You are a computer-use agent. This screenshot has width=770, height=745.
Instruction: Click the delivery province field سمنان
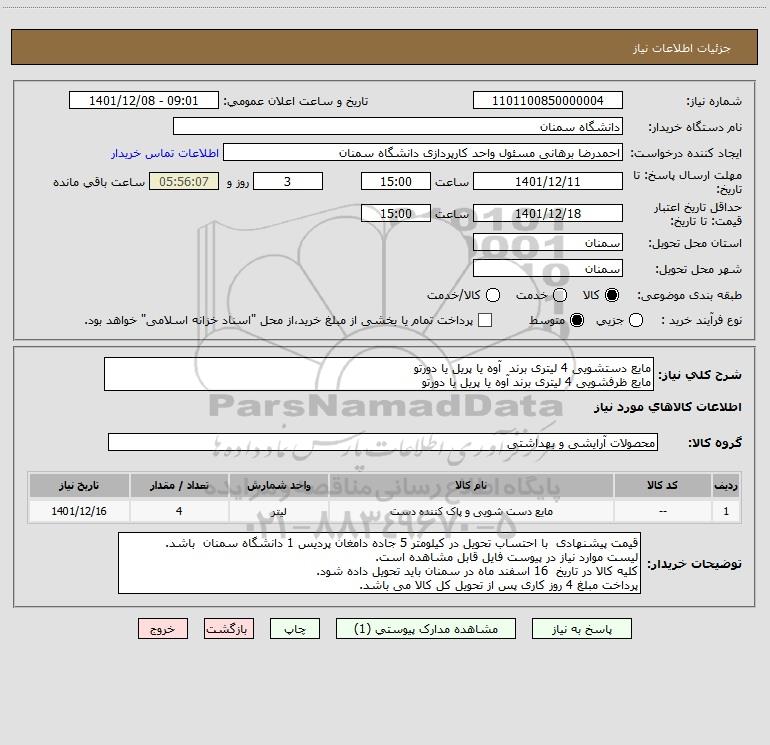click(548, 242)
